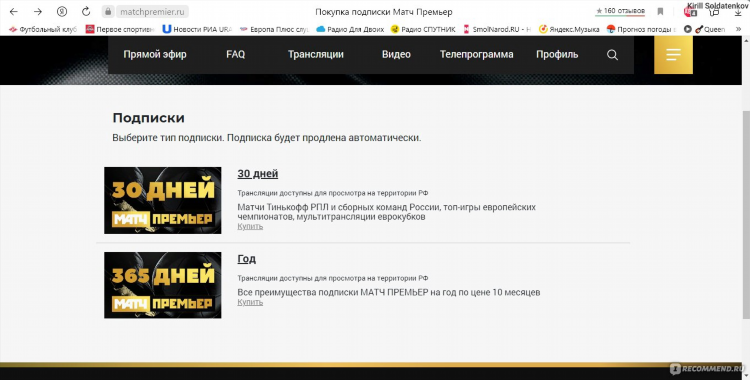
Task: Bookmark this page with the flag icon
Action: [661, 11]
